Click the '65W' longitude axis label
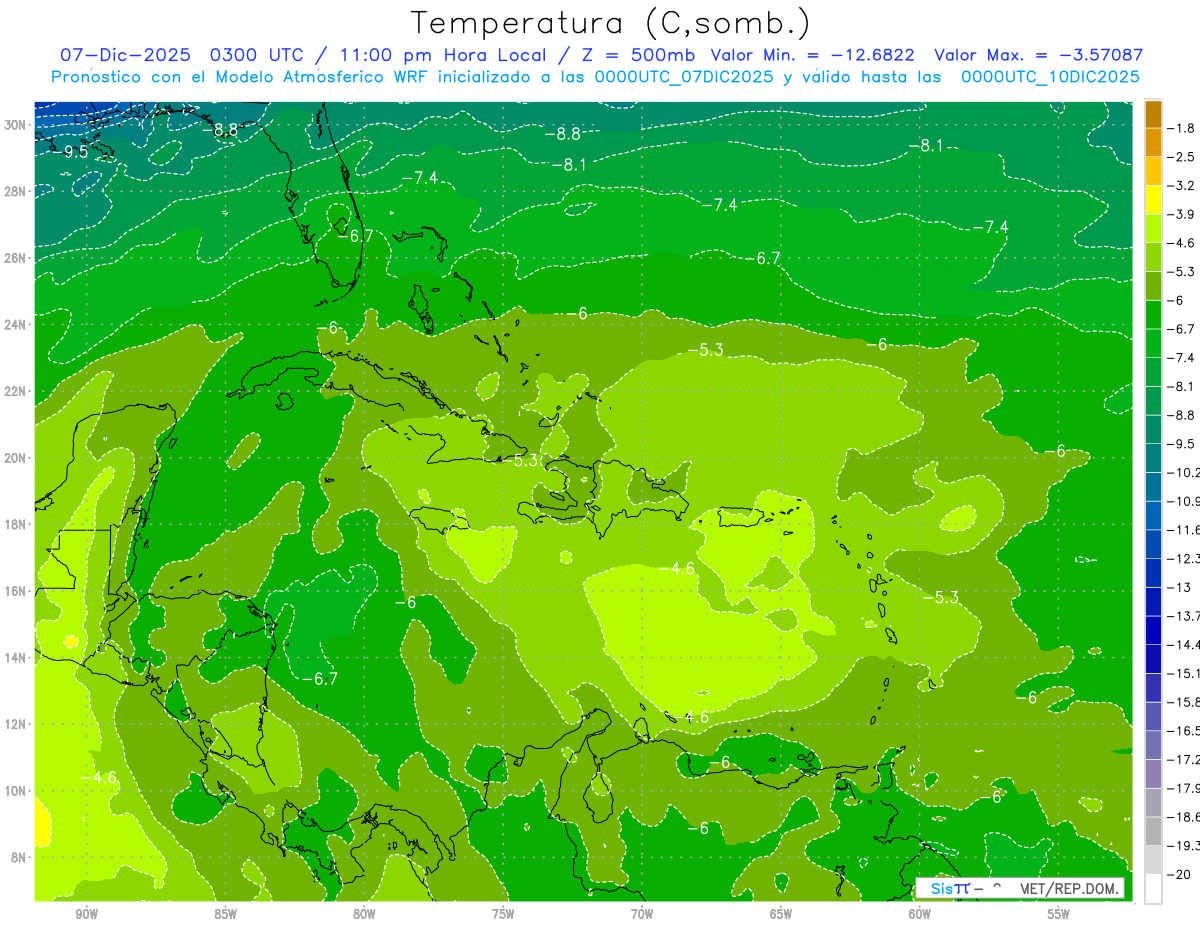 pyautogui.click(x=781, y=914)
